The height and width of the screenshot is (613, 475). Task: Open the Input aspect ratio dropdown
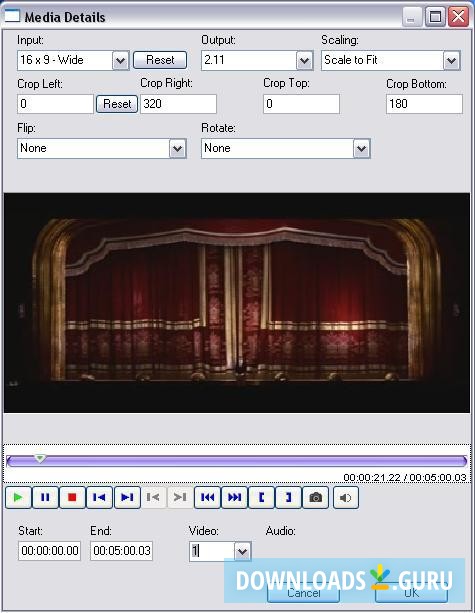point(121,61)
